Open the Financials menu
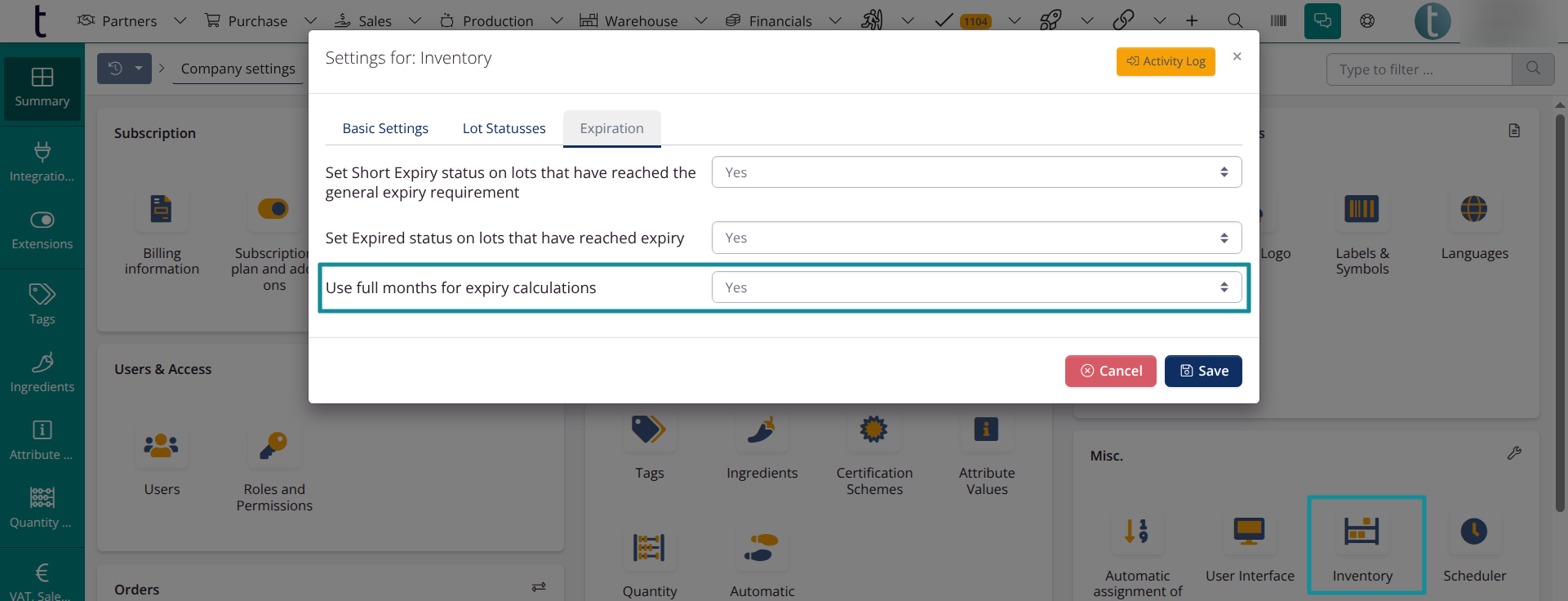 point(768,20)
